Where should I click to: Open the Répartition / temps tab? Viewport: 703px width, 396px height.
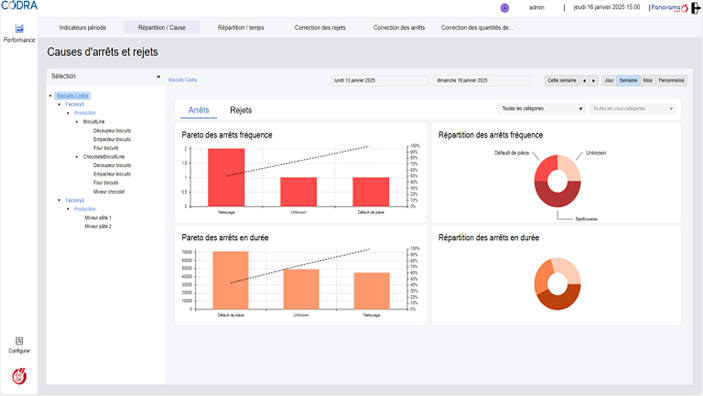[241, 28]
